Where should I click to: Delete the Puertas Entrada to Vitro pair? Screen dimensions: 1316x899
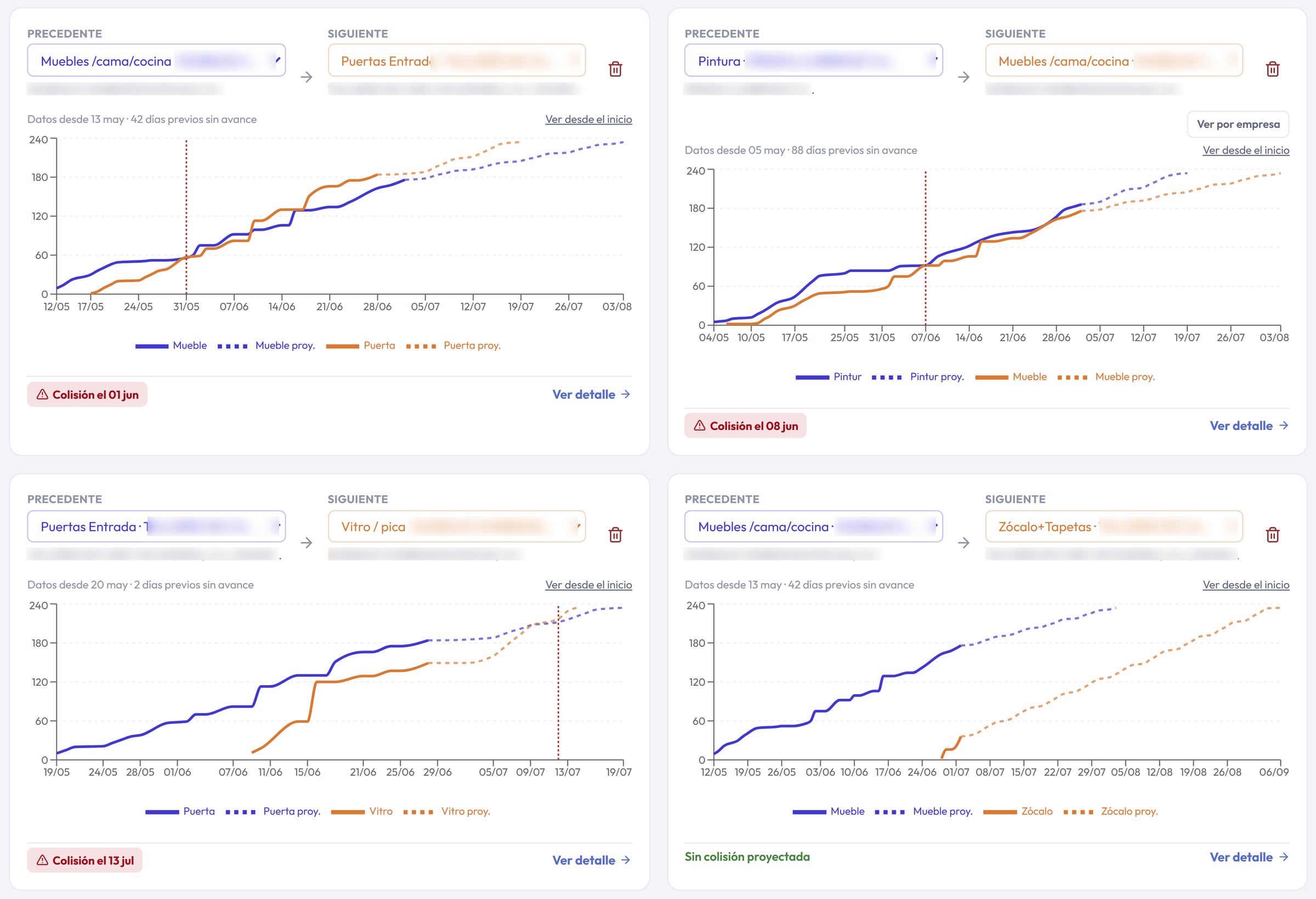[x=615, y=535]
